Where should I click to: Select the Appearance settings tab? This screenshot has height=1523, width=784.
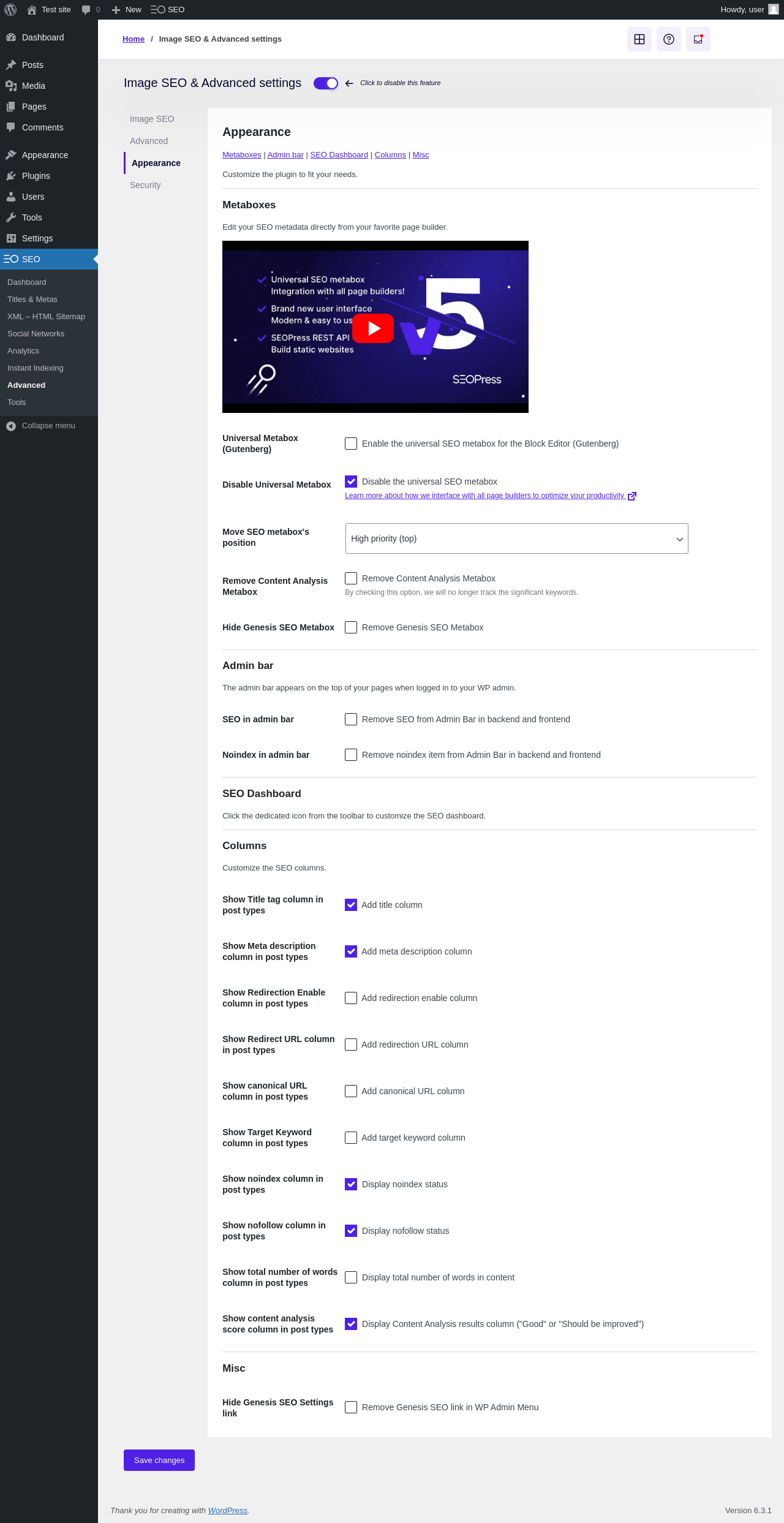[x=156, y=163]
